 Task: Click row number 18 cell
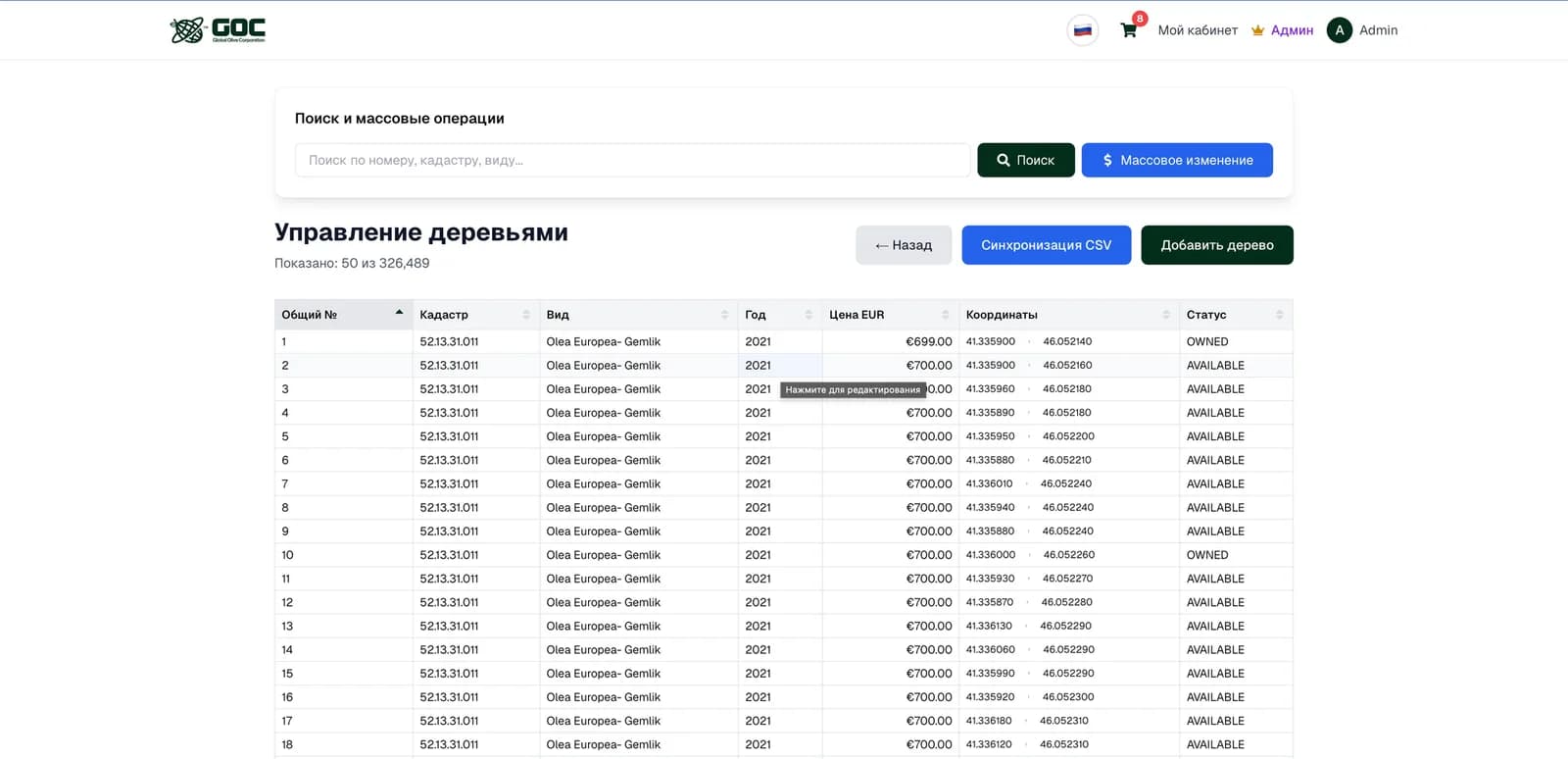pyautogui.click(x=343, y=744)
